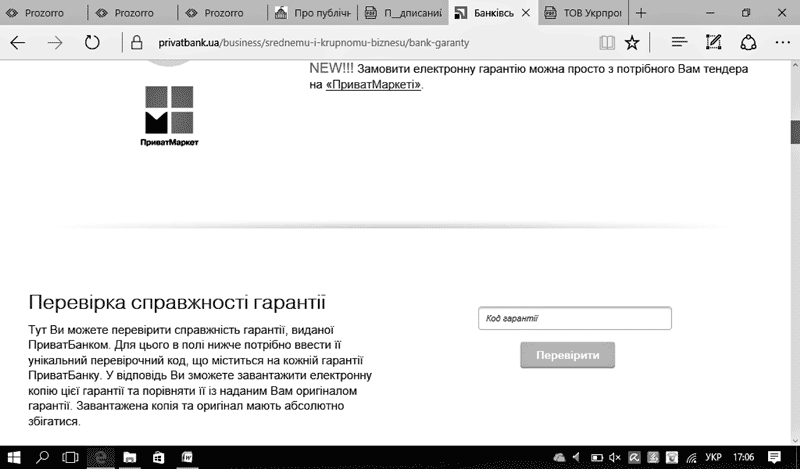The image size is (800, 469).
Task: Click the browser back arrow
Action: (18, 43)
